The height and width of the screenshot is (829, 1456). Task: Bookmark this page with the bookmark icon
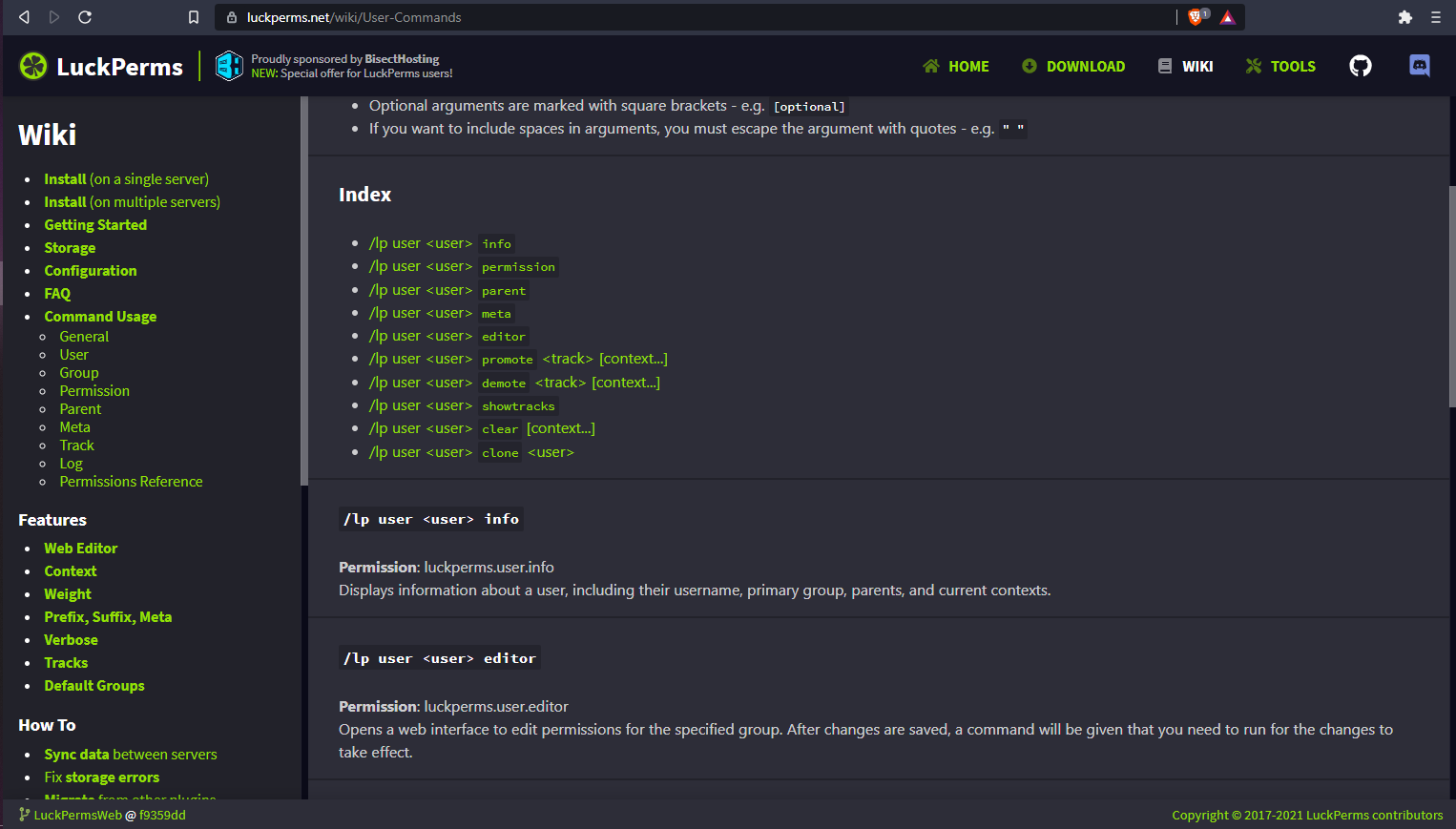(x=194, y=17)
